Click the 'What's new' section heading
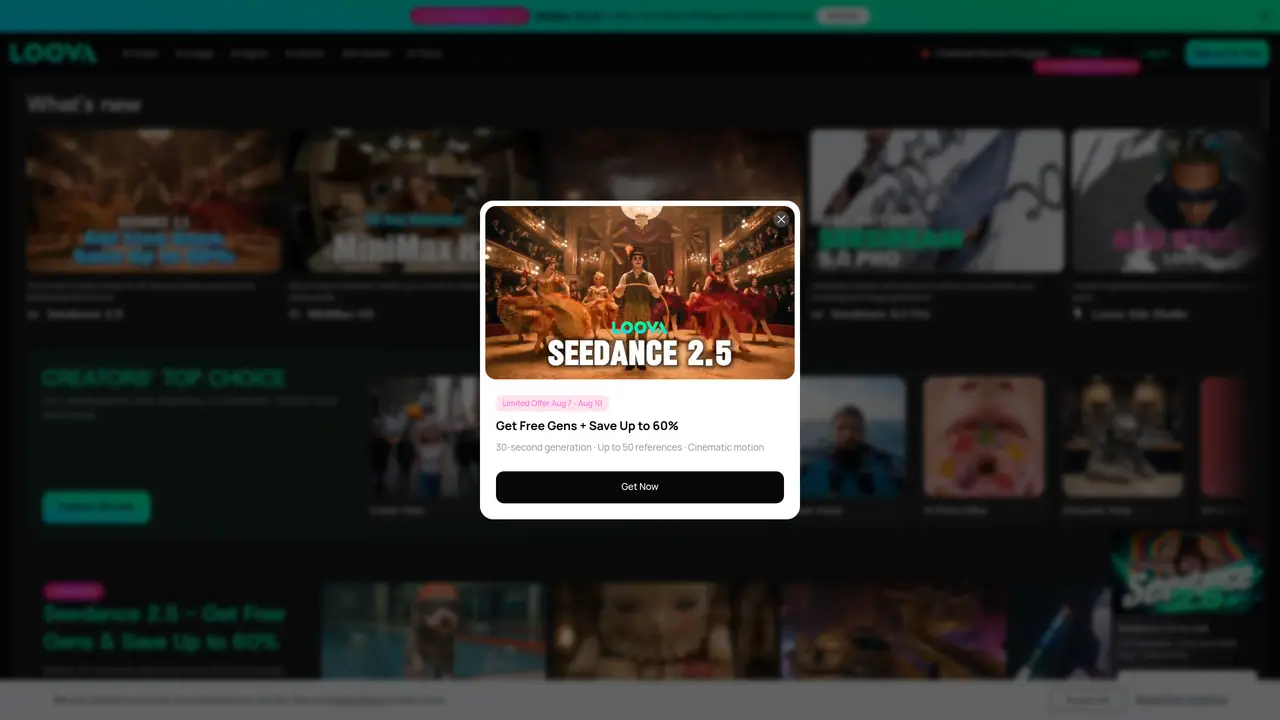Viewport: 1280px width, 720px height. click(x=84, y=104)
